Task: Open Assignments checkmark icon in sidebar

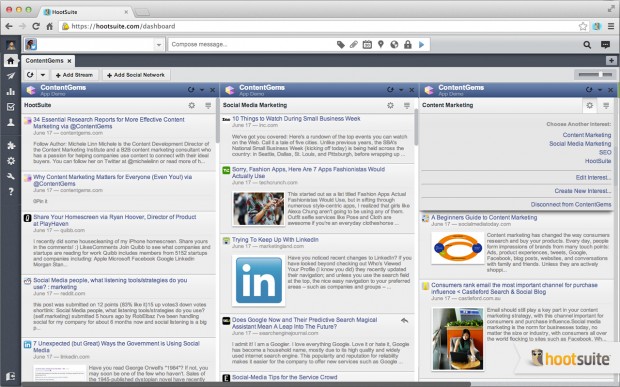Action: coord(11,107)
